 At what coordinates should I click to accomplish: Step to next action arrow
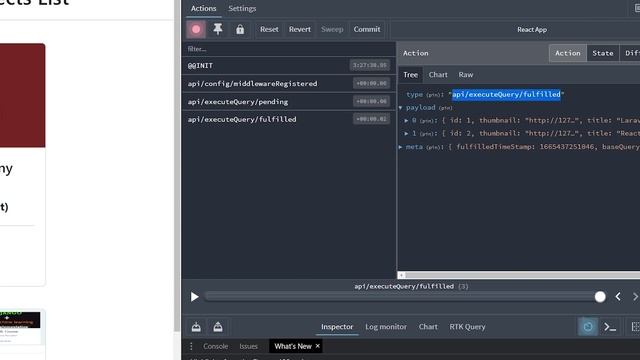coord(635,297)
